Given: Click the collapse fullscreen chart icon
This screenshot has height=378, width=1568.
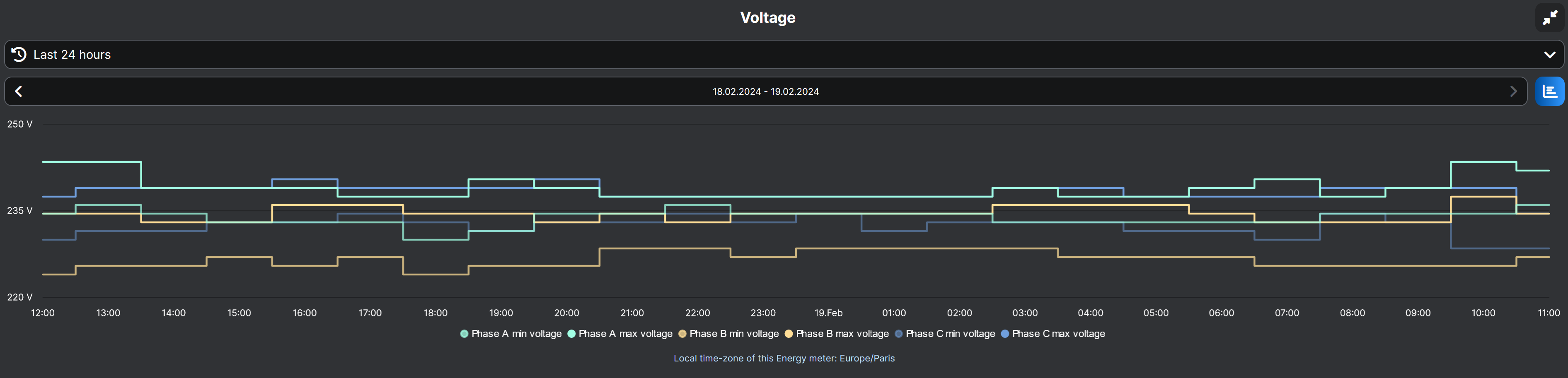Looking at the screenshot, I should tap(1549, 18).
